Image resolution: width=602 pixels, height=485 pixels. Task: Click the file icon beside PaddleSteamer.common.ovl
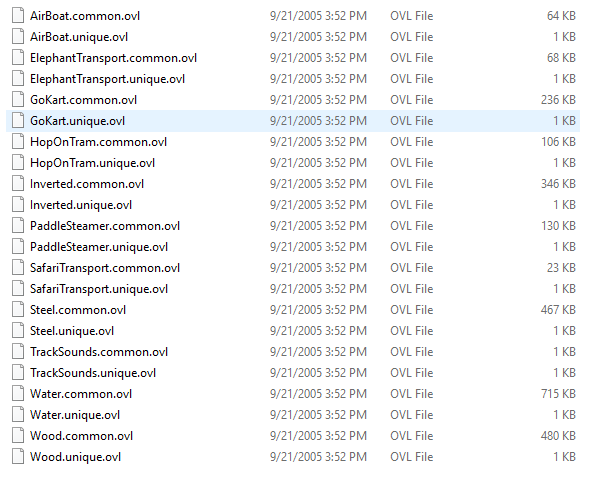(18, 226)
